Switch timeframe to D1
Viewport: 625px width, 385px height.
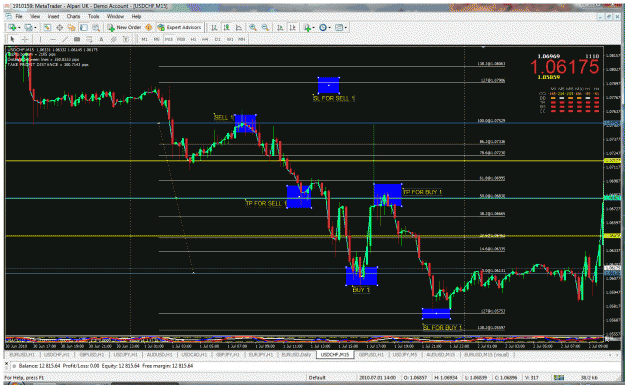coord(218,39)
